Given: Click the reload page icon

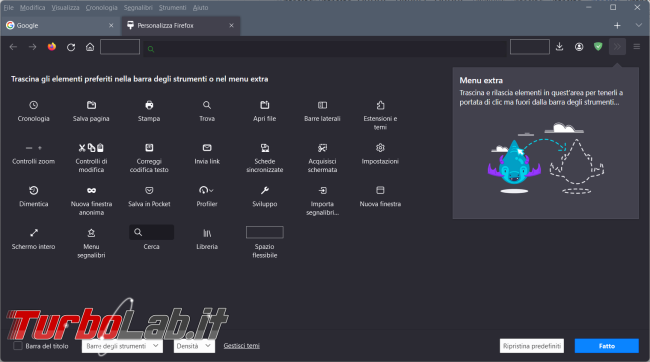Looking at the screenshot, I should (x=71, y=47).
